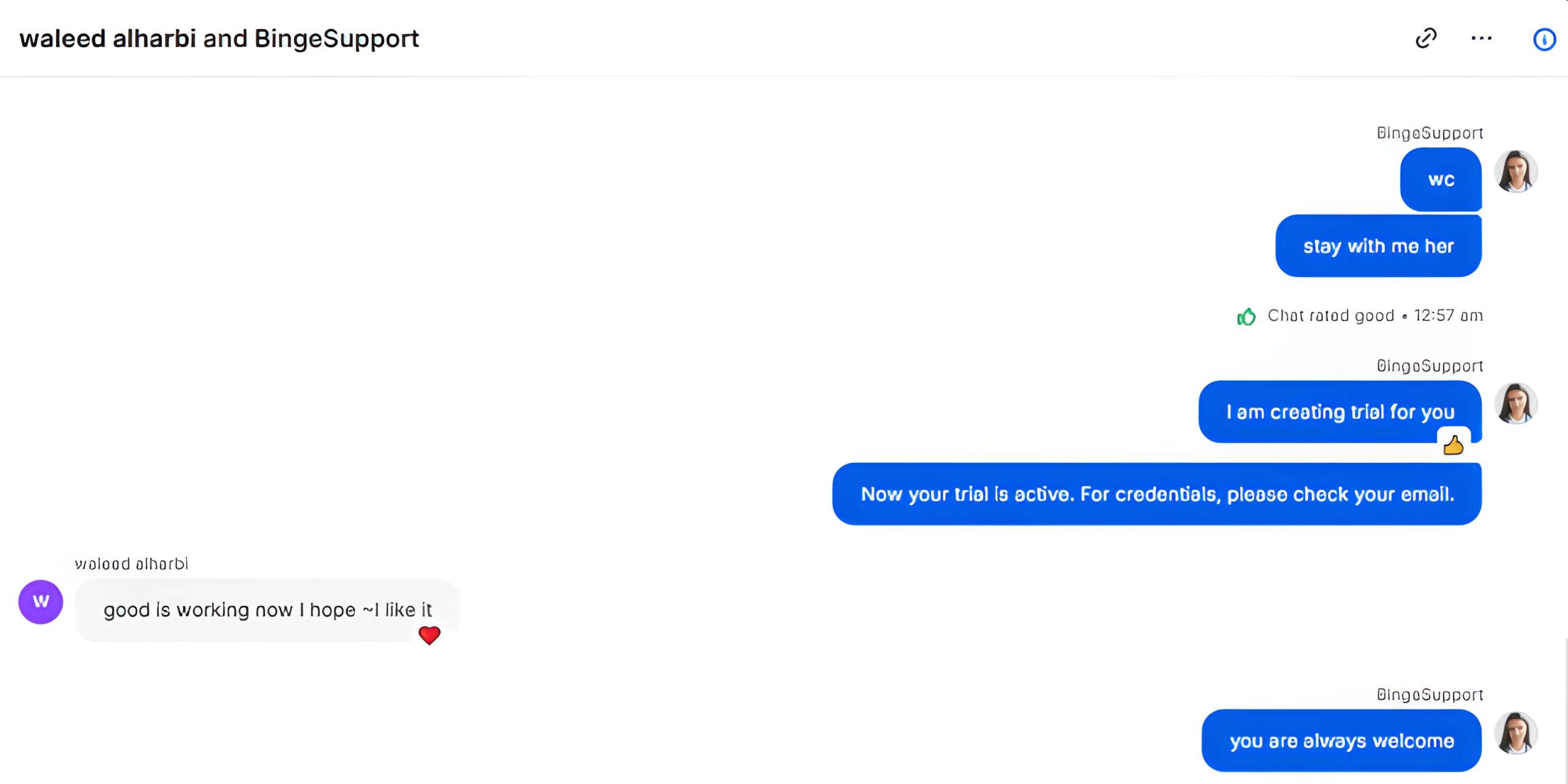Click the "I am creating trial for you" bubble
Screen dimensions: 1568x784
point(1340,412)
